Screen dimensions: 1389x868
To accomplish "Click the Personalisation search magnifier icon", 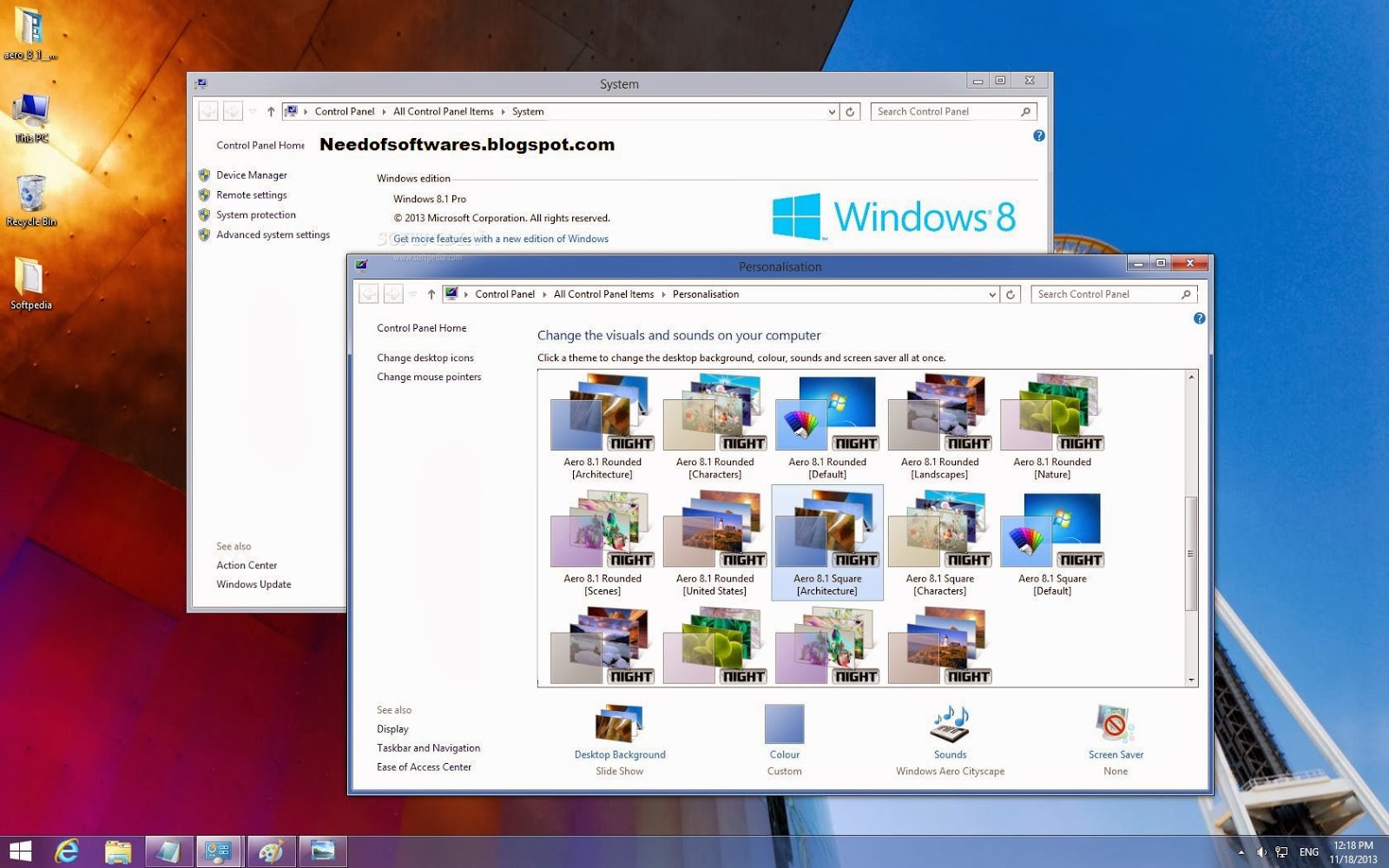I will (x=1186, y=294).
